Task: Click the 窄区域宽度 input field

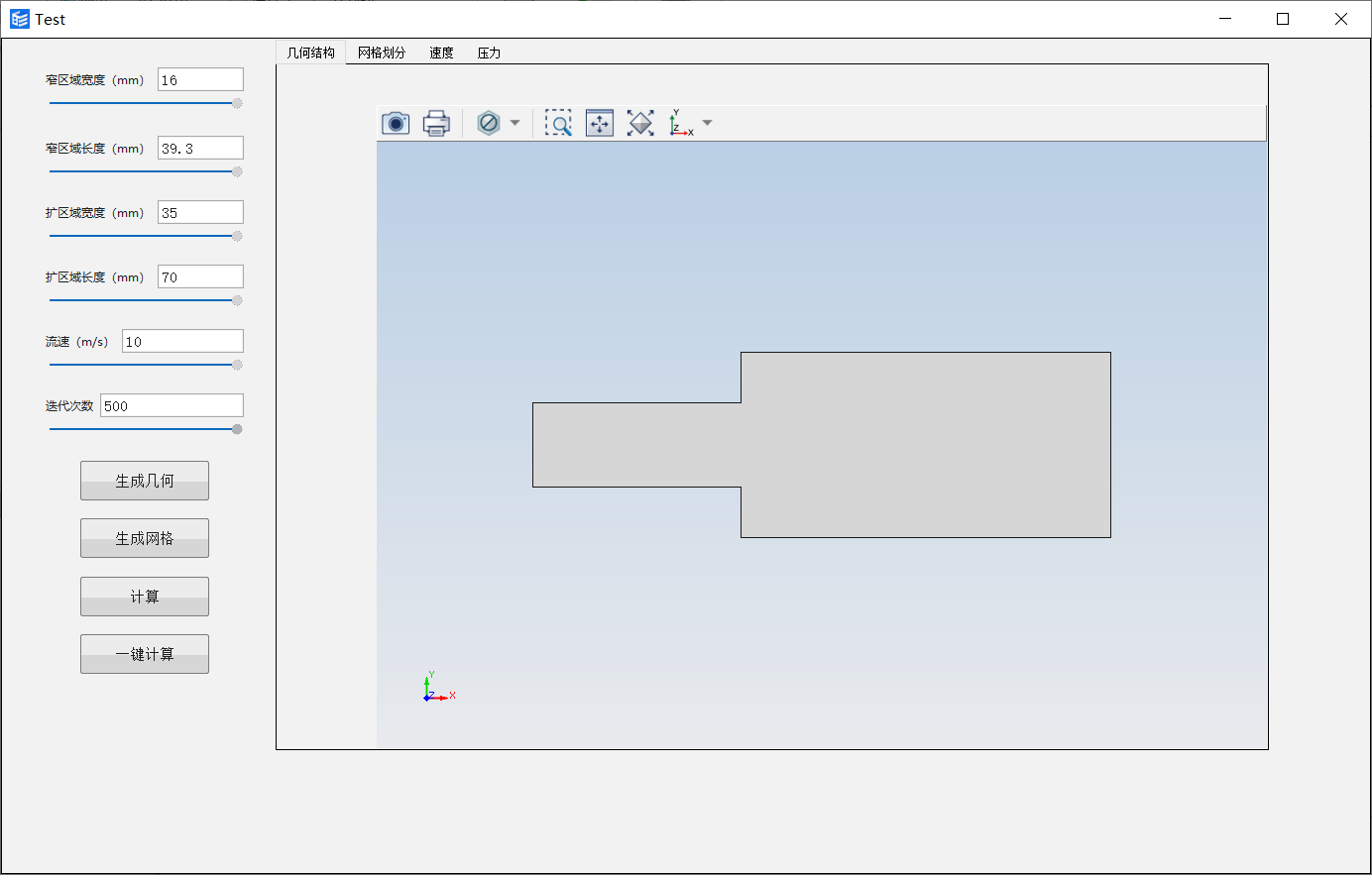Action: [x=200, y=80]
